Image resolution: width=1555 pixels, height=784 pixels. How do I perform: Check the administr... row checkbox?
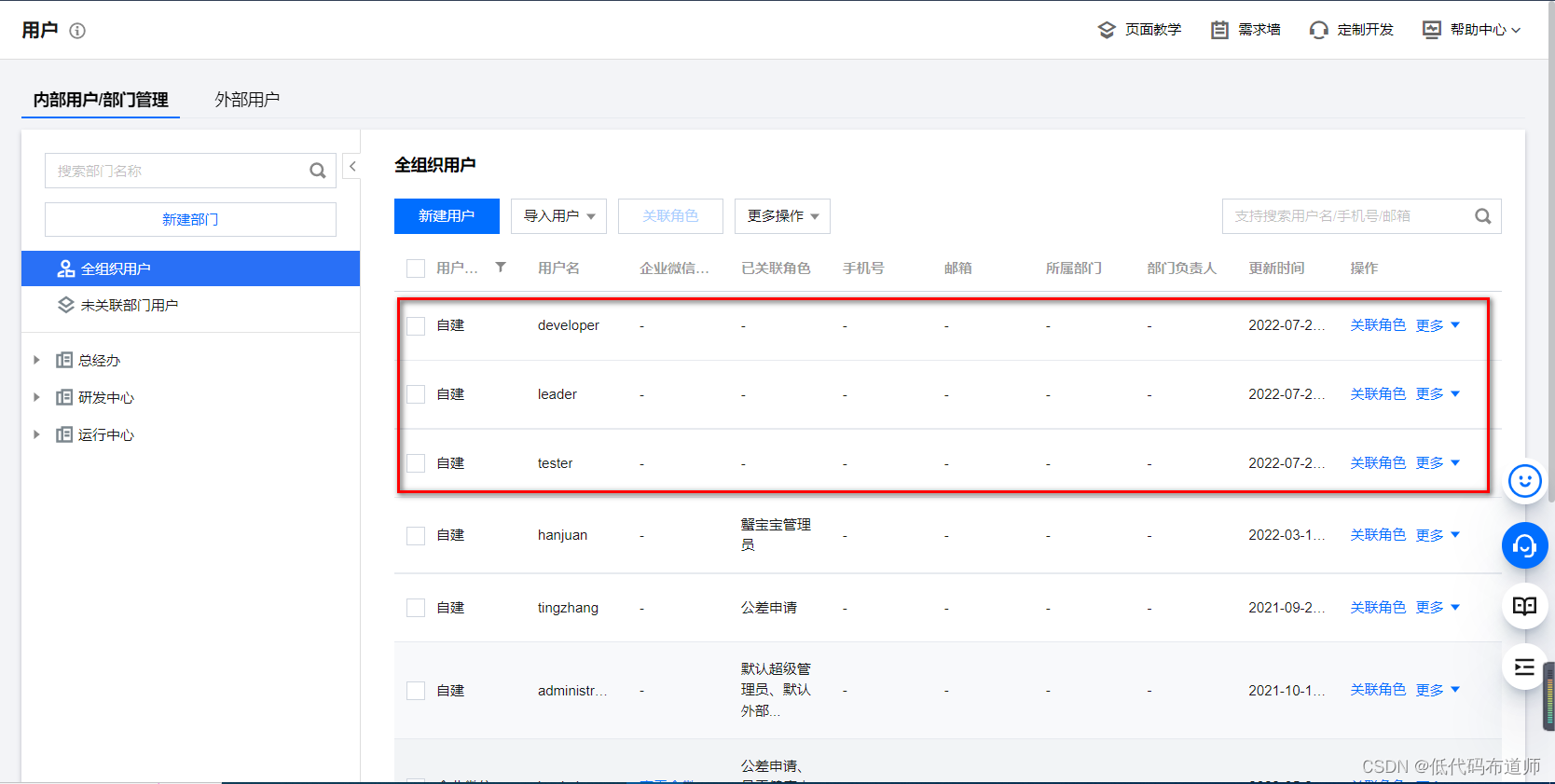pos(416,691)
